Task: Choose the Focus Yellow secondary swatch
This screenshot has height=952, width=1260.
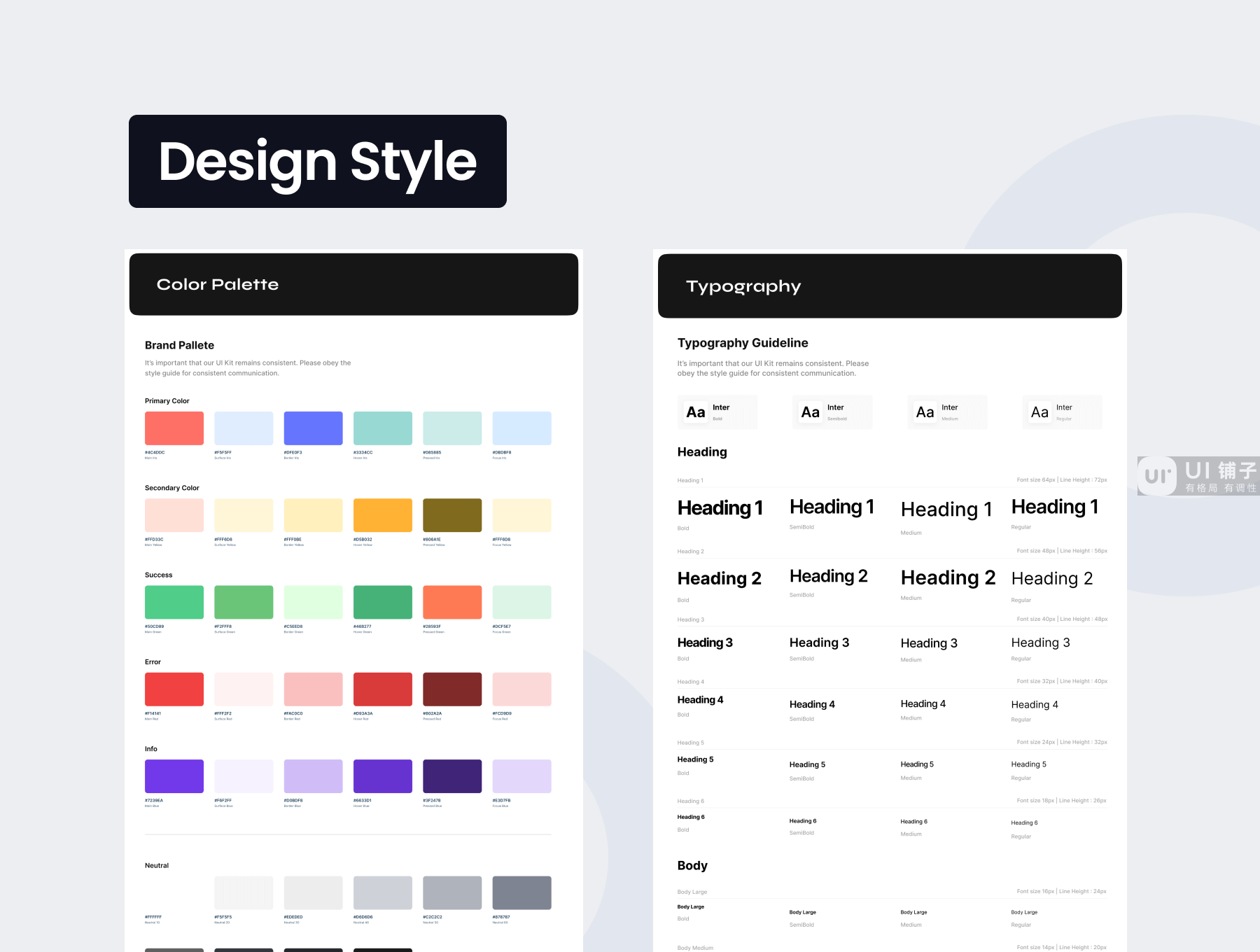Action: click(522, 515)
